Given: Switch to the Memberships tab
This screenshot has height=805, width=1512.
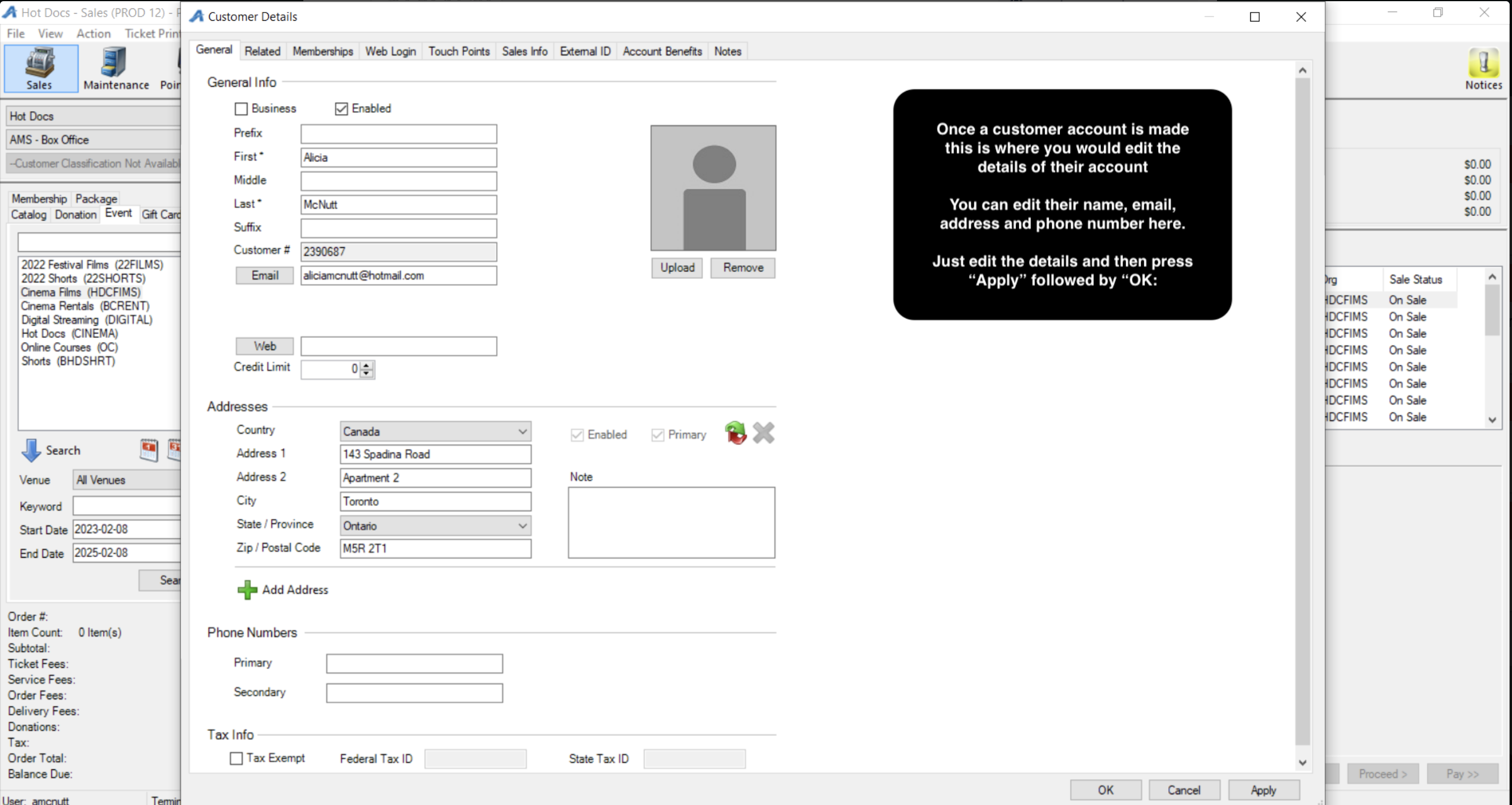Looking at the screenshot, I should [322, 52].
